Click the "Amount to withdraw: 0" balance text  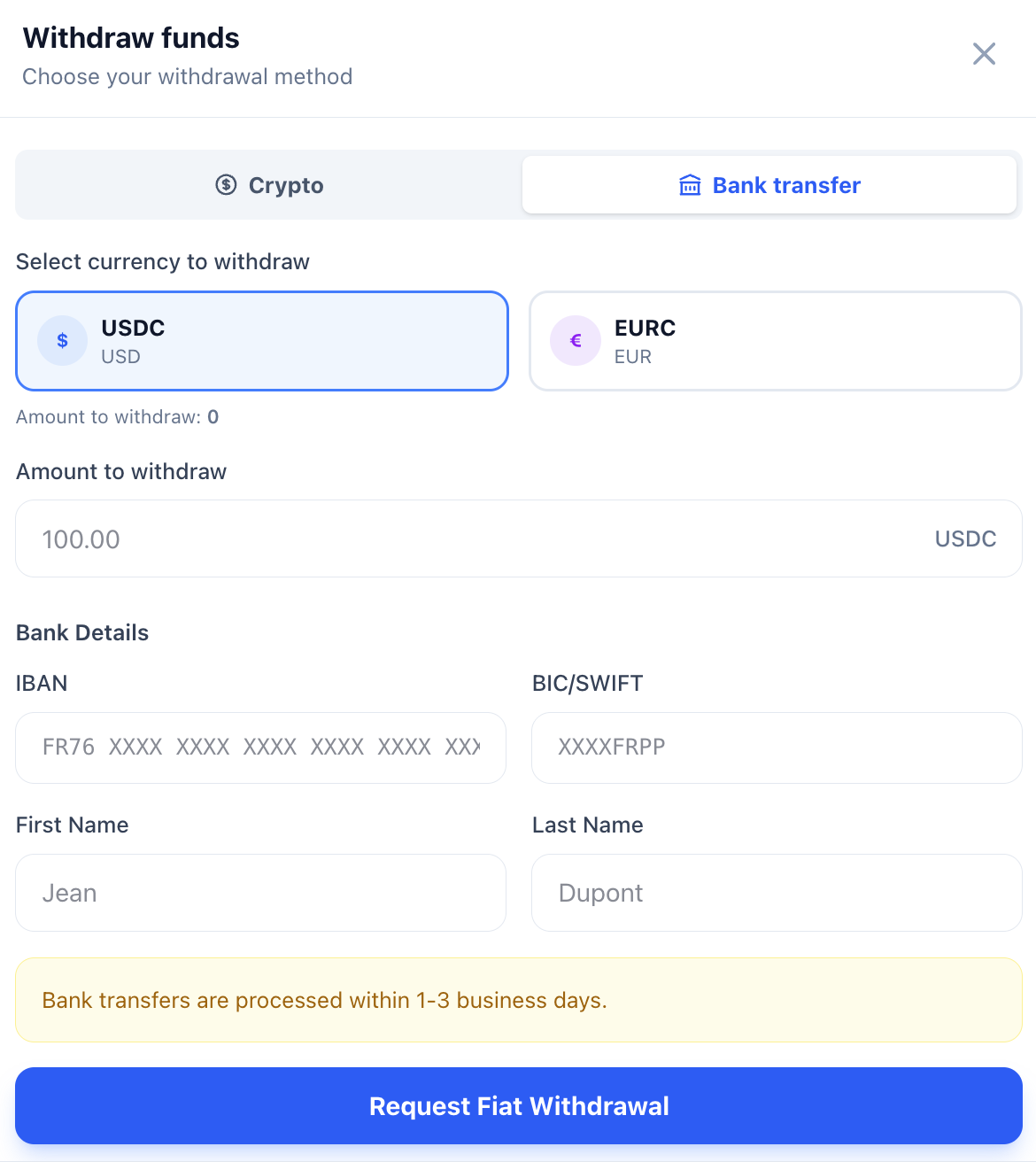[x=118, y=417]
